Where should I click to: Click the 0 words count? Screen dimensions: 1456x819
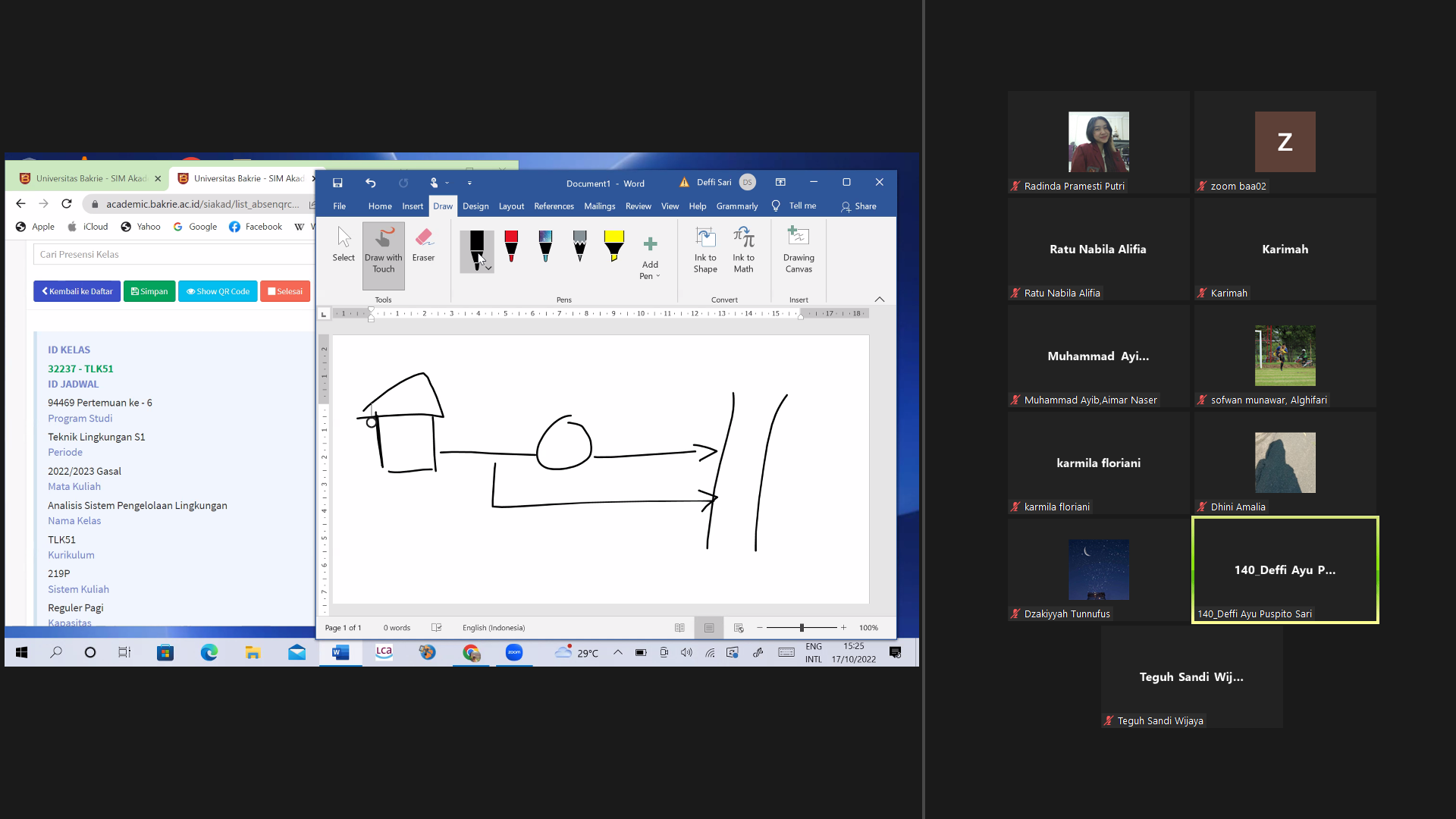click(x=397, y=628)
